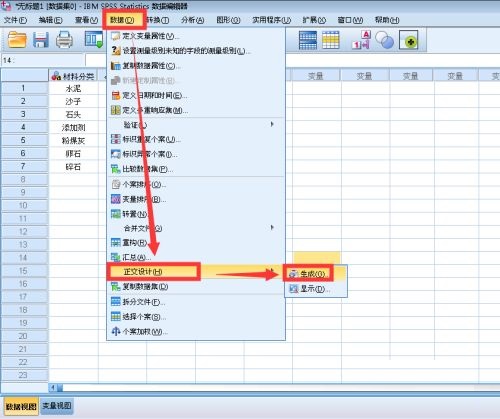This screenshot has width=500, height=419.
Task: Select 定义日期和时间(E) menu entry
Action: [196, 95]
